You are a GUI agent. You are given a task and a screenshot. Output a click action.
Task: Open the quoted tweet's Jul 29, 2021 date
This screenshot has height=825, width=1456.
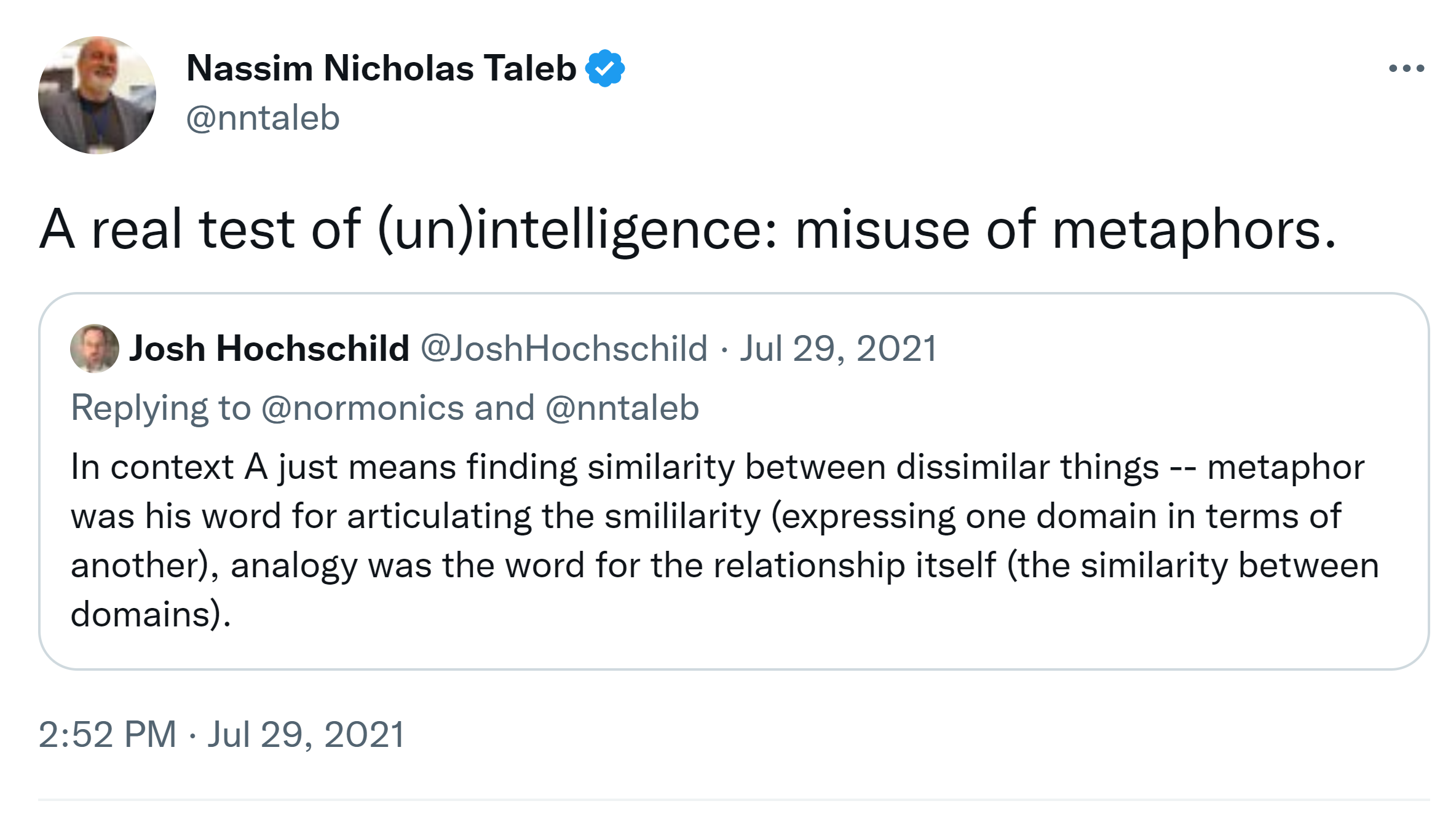[x=837, y=349]
